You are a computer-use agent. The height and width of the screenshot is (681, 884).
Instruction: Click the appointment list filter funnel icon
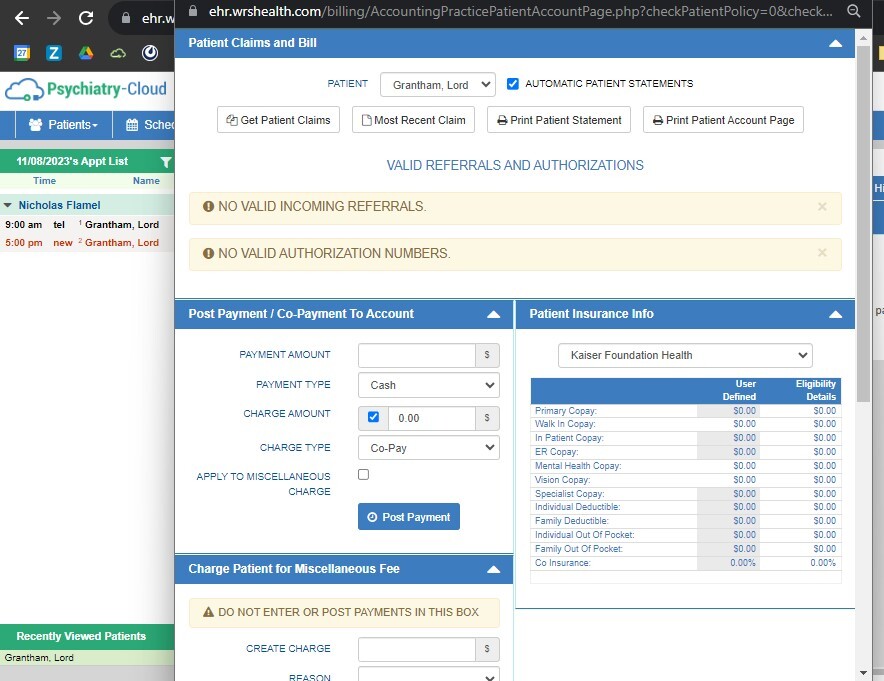point(166,161)
